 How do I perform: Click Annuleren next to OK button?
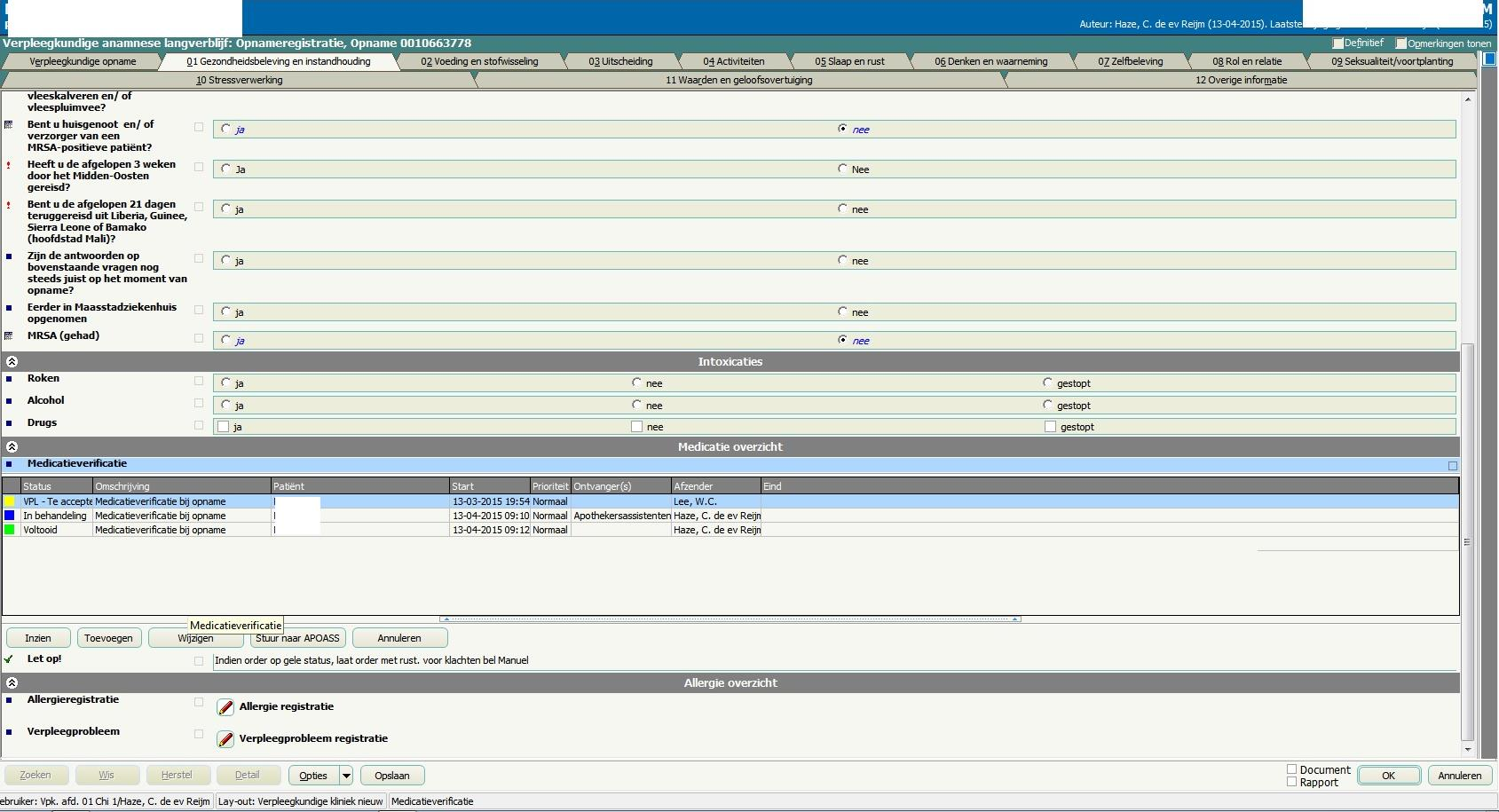[x=1460, y=776]
